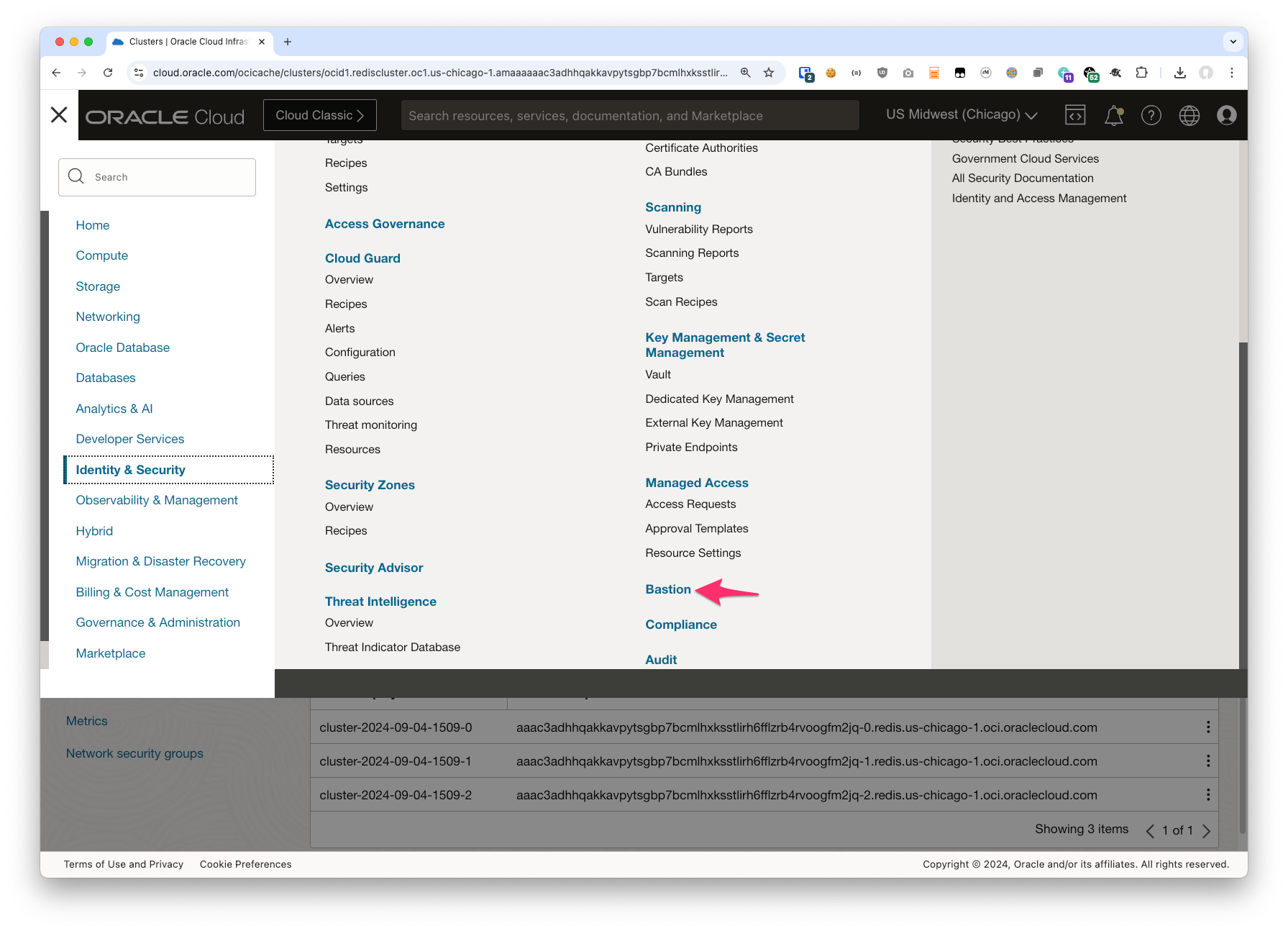The height and width of the screenshot is (931, 1288).
Task: Open the Cloud Shell developer tools icon
Action: click(x=1075, y=115)
